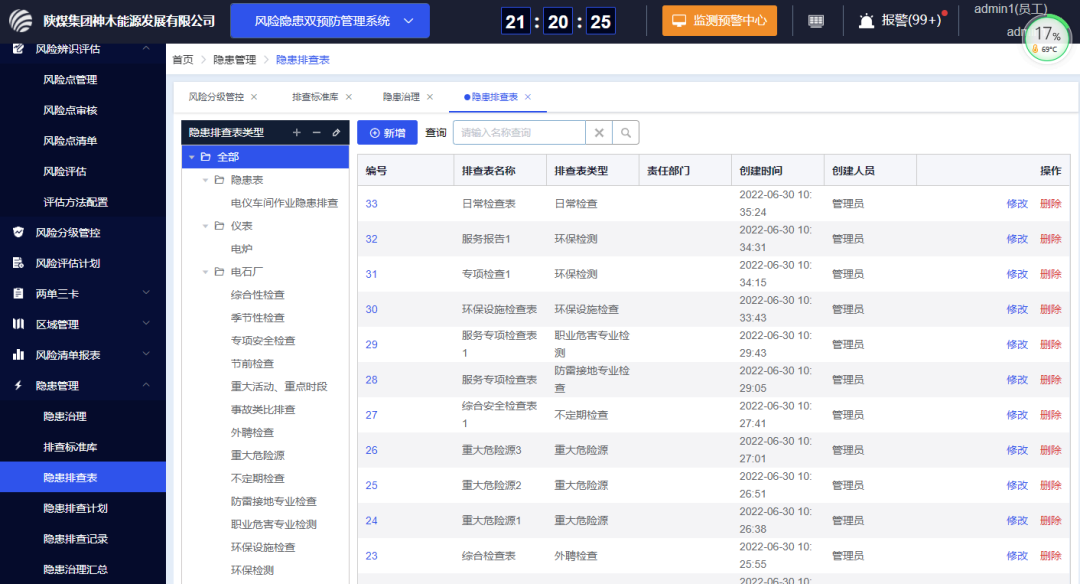The image size is (1080, 584).
Task: Select 综合性检查 tree item
Action: tap(257, 295)
